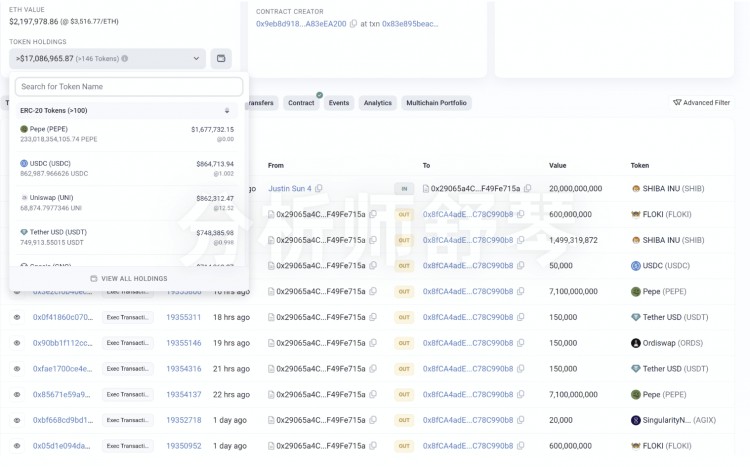This screenshot has width=750, height=467.
Task: Click the Uniswap token icon in holdings list
Action: tap(24, 198)
